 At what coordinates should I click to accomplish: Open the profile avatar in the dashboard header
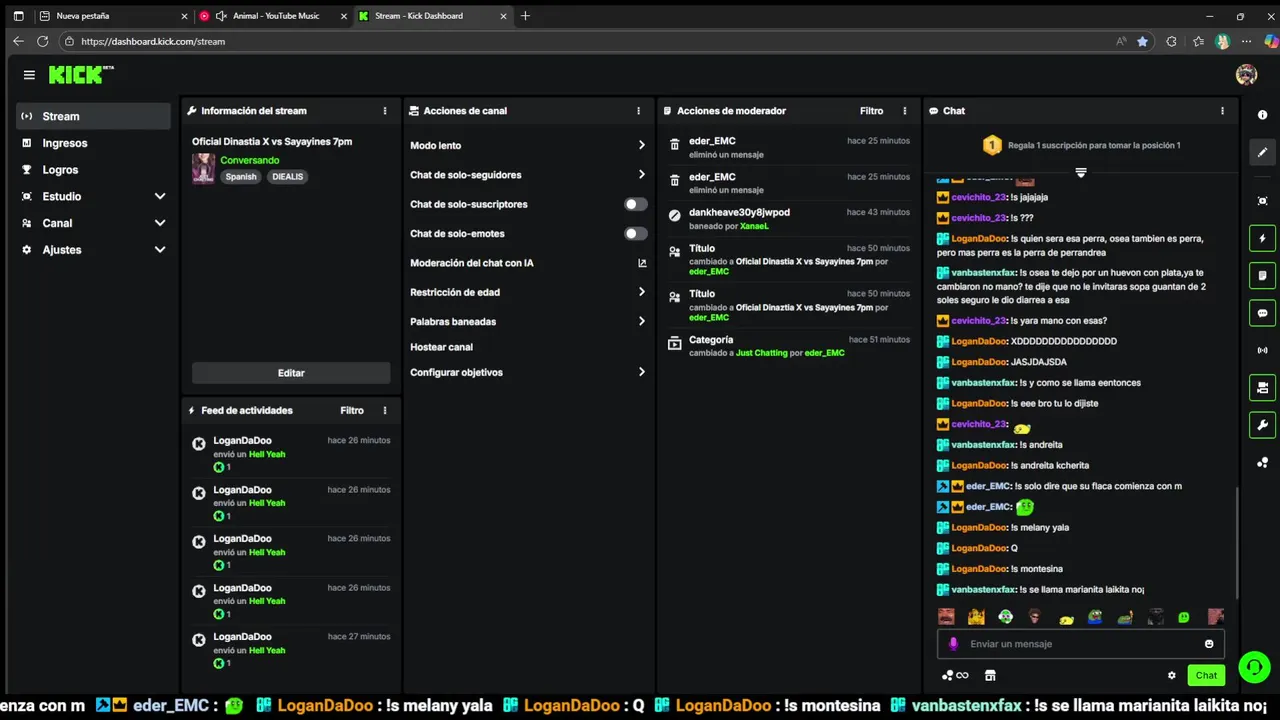1246,75
